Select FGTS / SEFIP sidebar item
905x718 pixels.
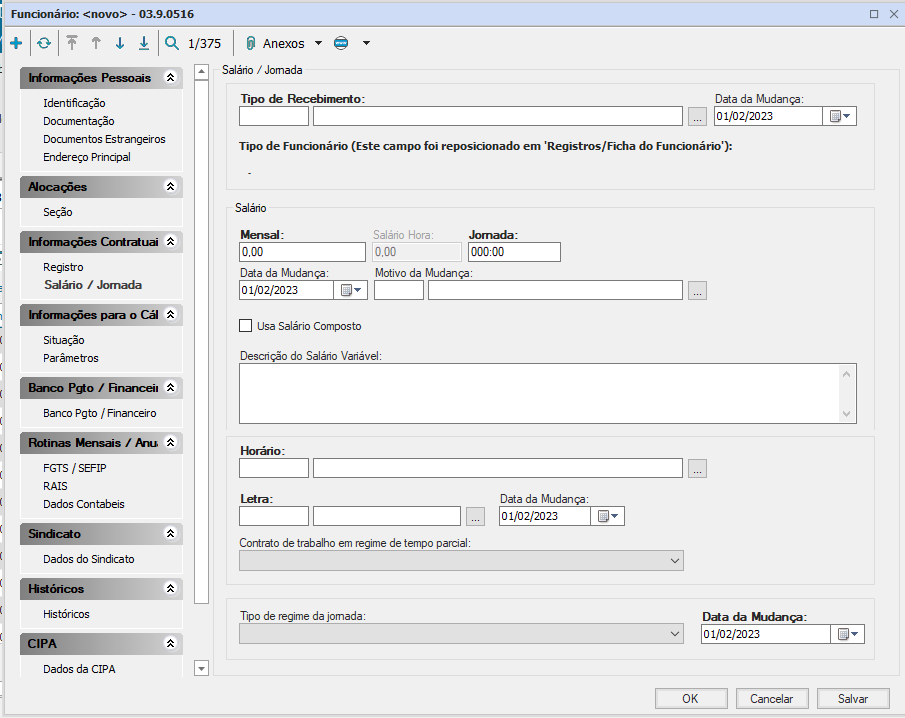click(x=76, y=468)
